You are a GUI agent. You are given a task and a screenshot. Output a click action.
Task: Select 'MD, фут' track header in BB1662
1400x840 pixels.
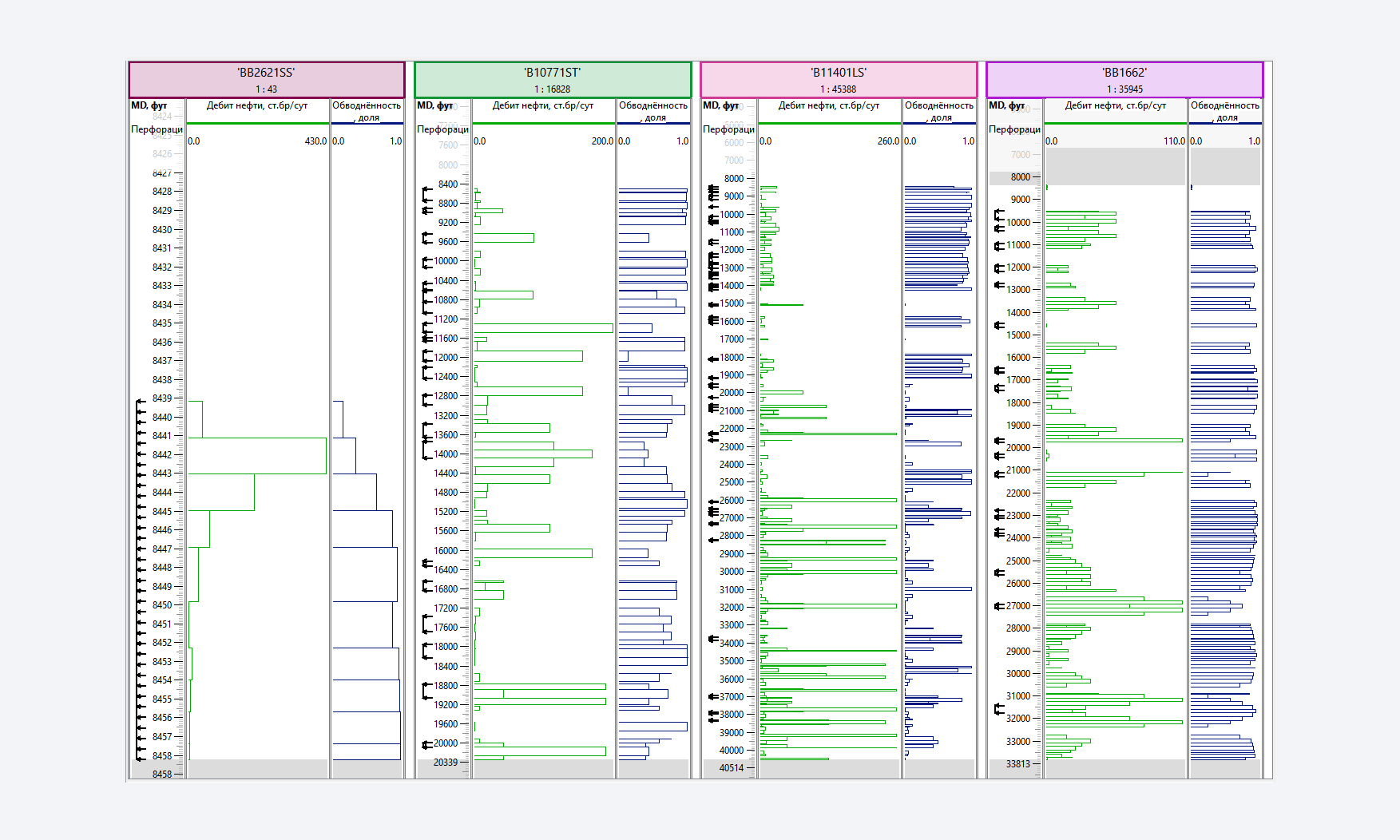click(x=1007, y=105)
